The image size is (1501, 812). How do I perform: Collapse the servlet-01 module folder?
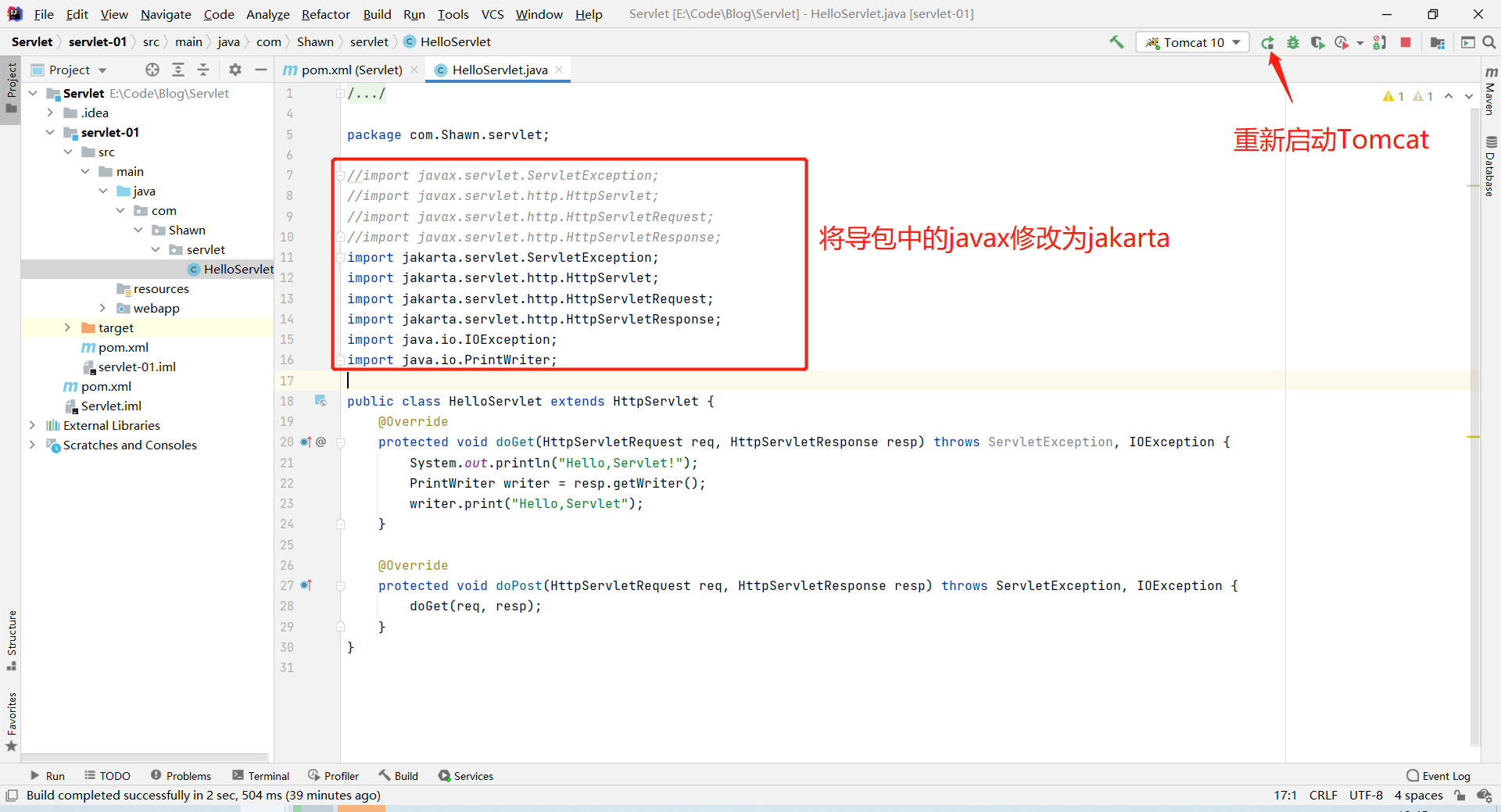[50, 132]
